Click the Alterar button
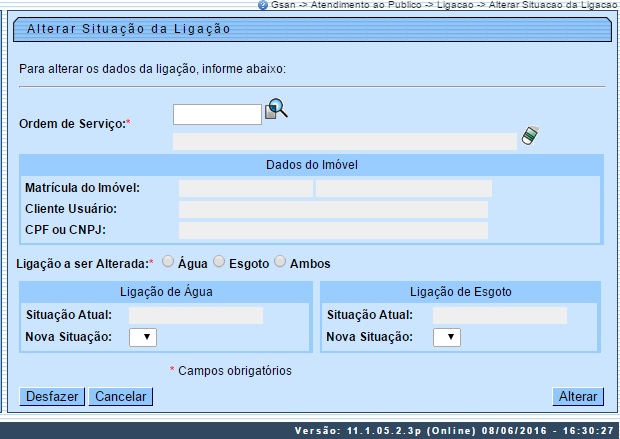620x439 pixels. pyautogui.click(x=578, y=396)
